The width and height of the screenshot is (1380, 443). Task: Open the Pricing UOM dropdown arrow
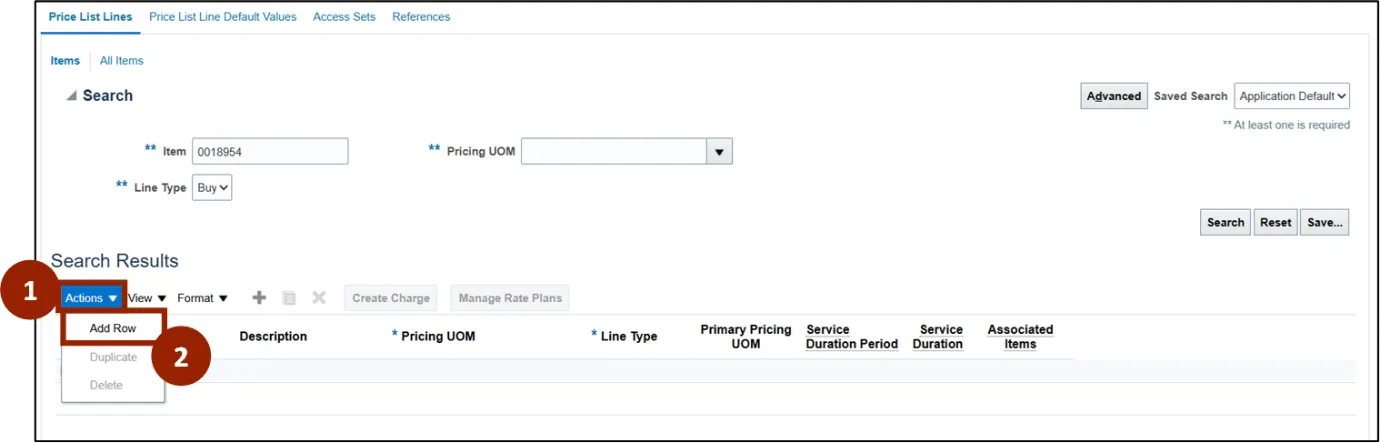coord(720,152)
